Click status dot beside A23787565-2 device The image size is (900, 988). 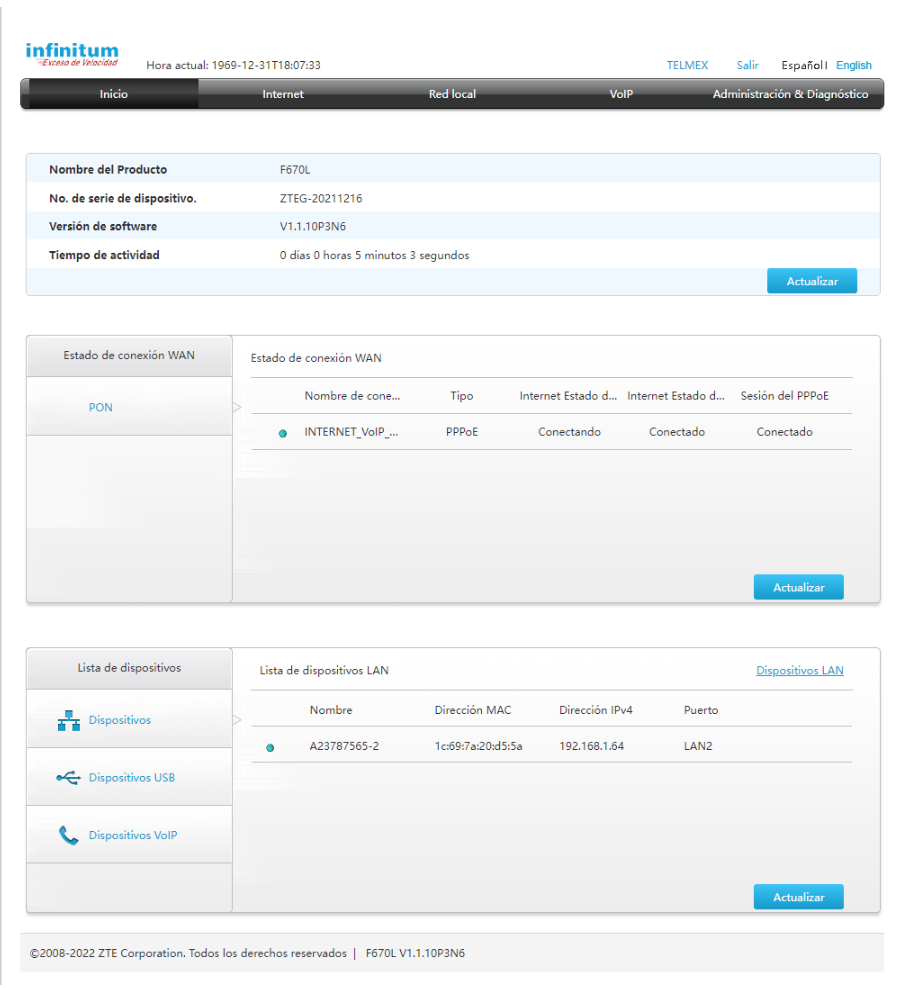coord(270,747)
